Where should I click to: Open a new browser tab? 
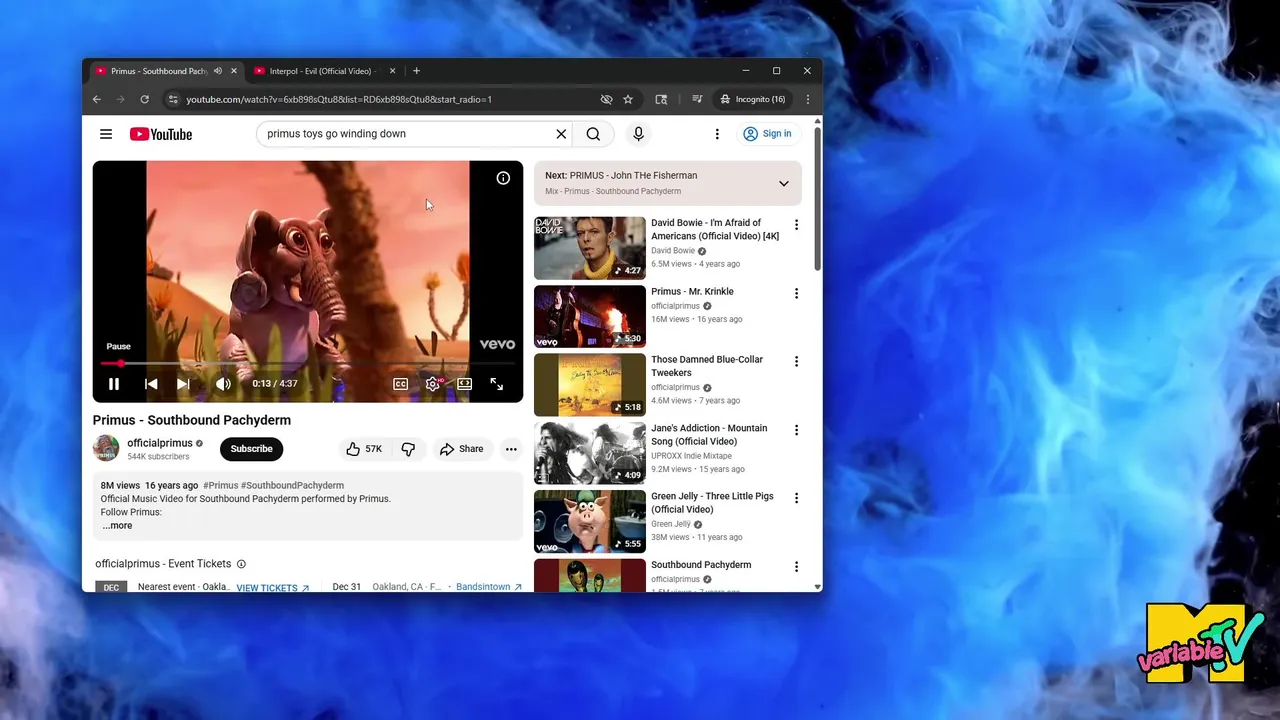point(416,71)
